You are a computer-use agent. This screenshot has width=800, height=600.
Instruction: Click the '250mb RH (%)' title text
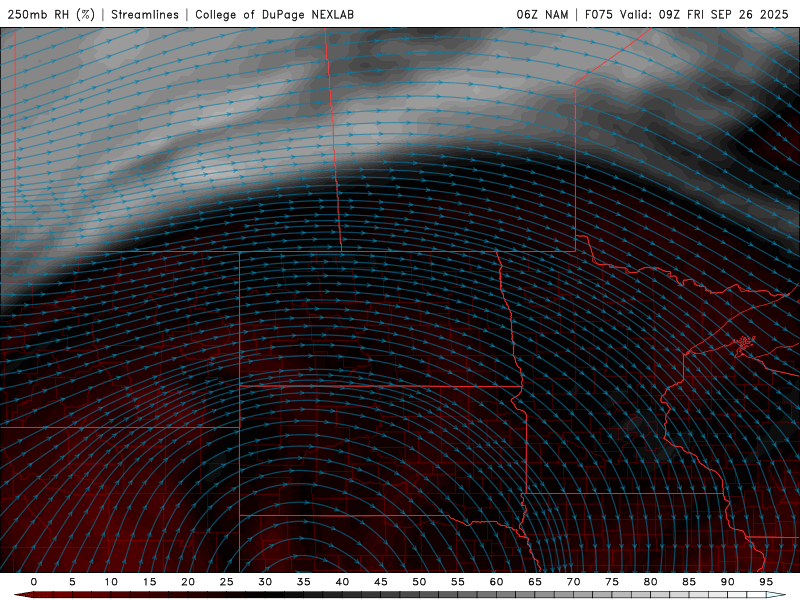pyautogui.click(x=52, y=14)
